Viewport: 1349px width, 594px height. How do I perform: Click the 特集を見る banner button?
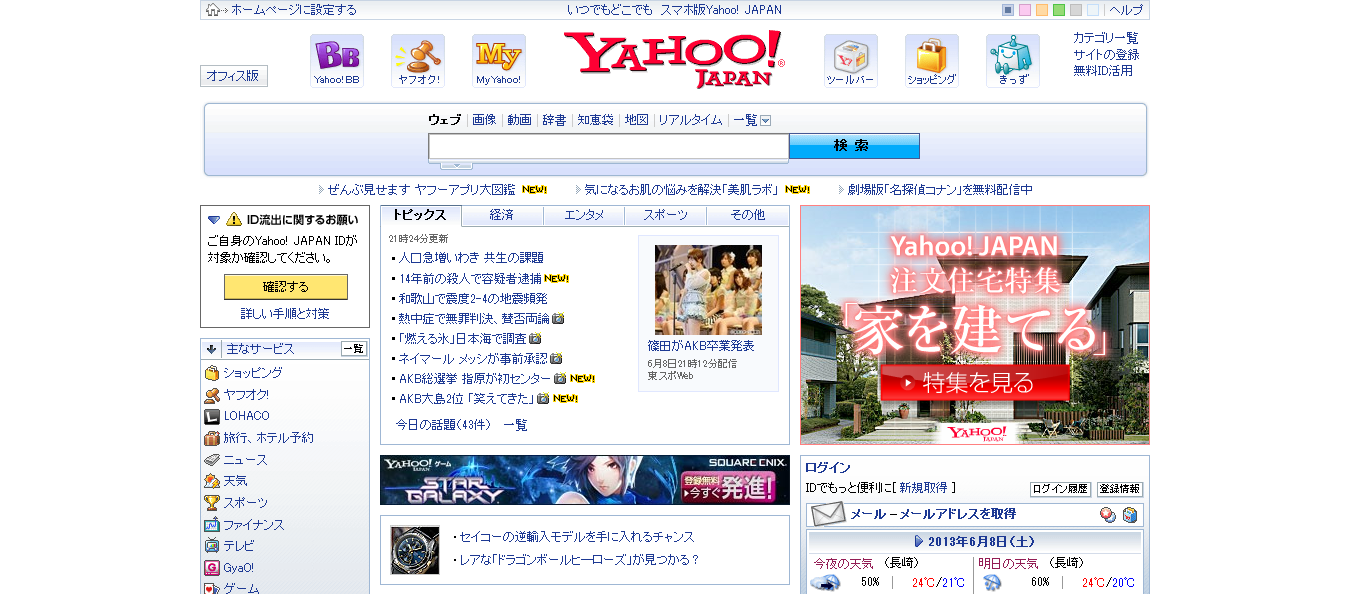point(975,382)
